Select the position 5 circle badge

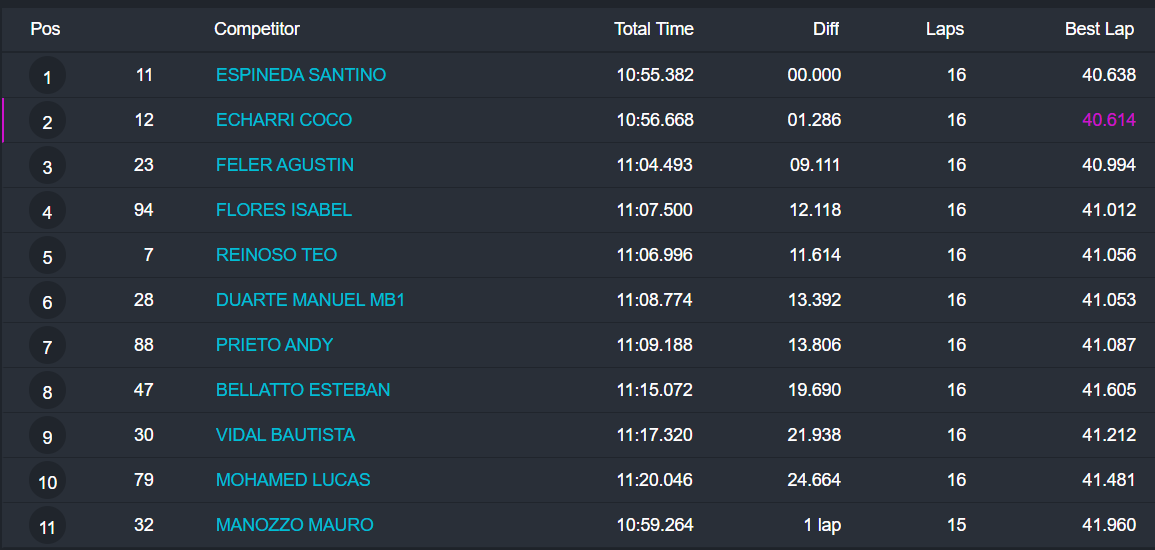pos(47,257)
